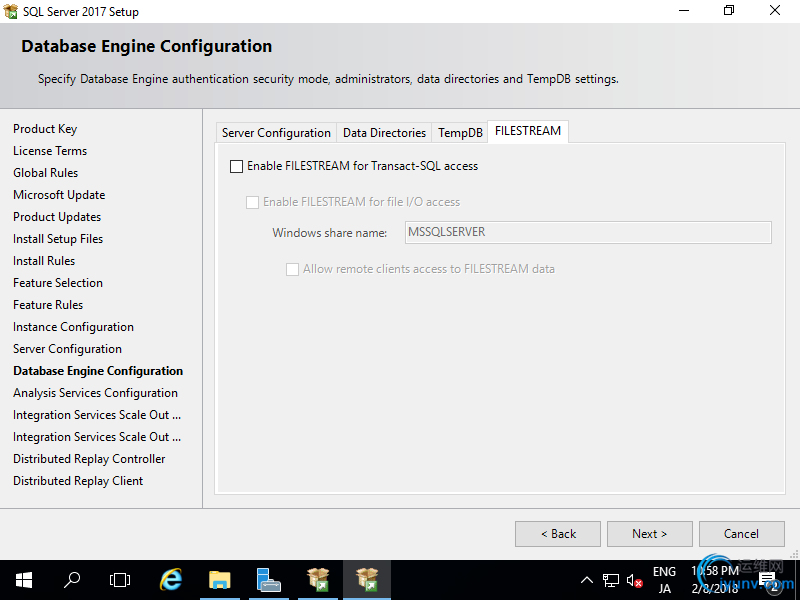The width and height of the screenshot is (800, 600).
Task: Open the TempDB tab
Action: click(460, 133)
